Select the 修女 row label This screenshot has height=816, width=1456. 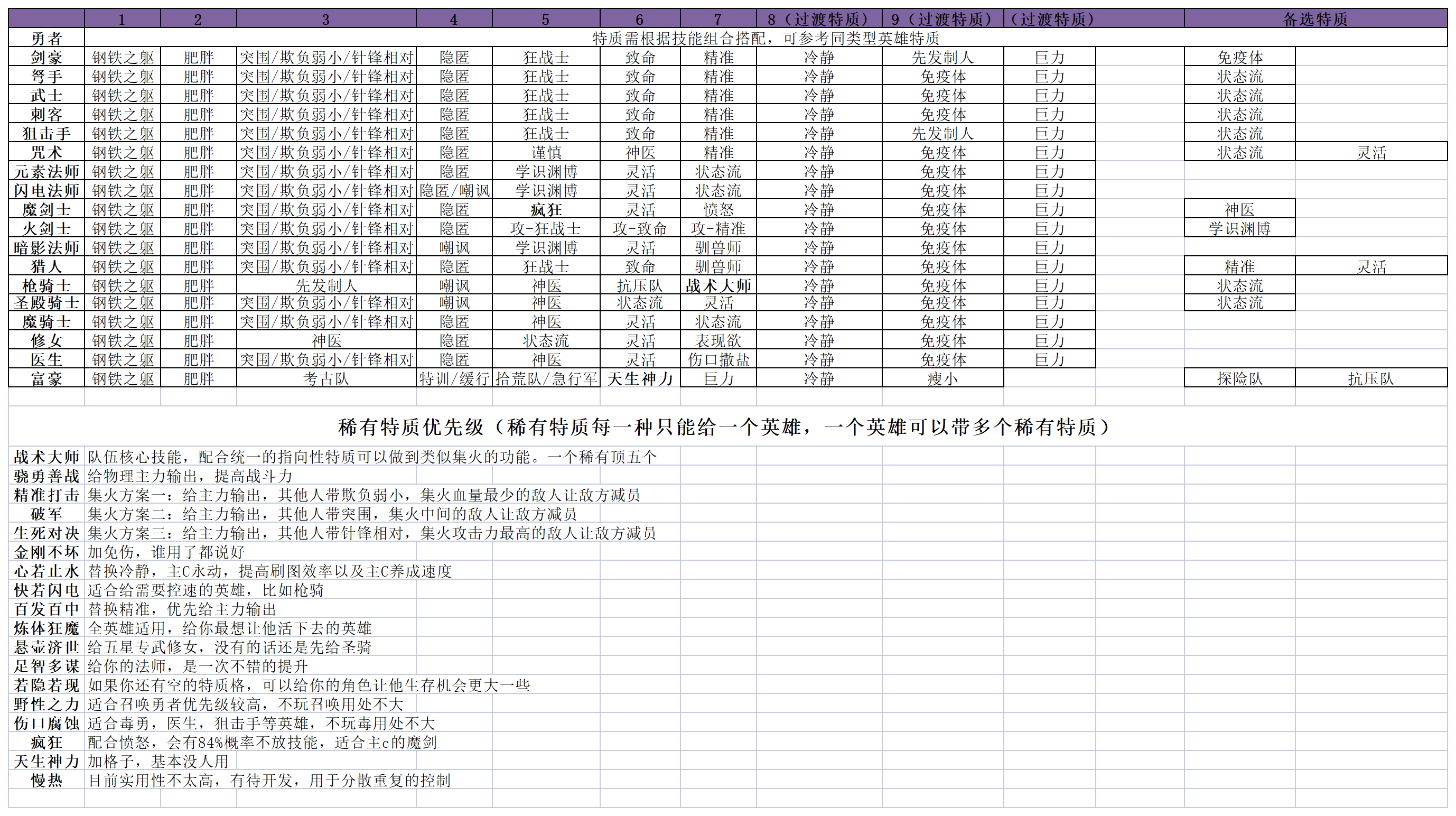coord(46,340)
